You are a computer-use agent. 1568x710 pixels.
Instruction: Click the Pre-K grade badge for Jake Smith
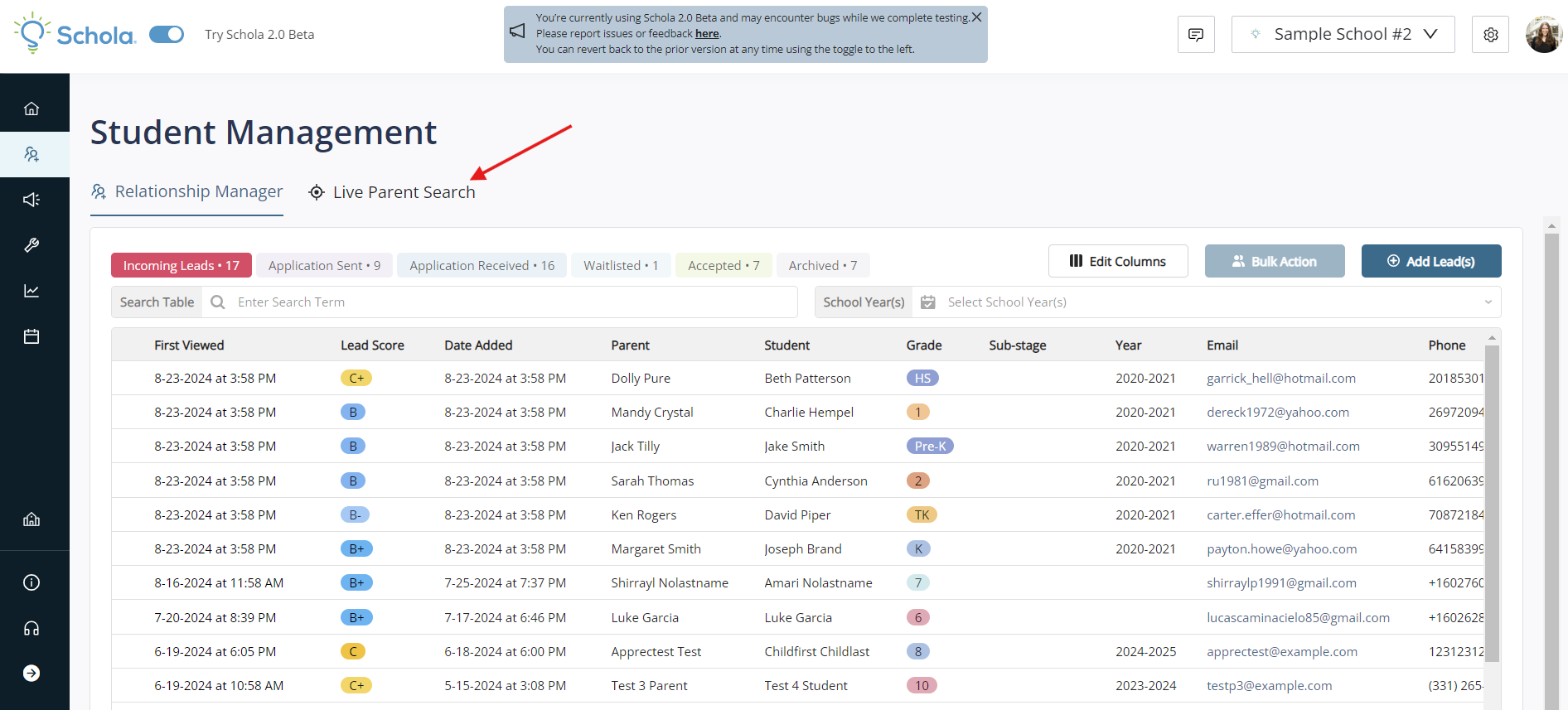pyautogui.click(x=930, y=446)
